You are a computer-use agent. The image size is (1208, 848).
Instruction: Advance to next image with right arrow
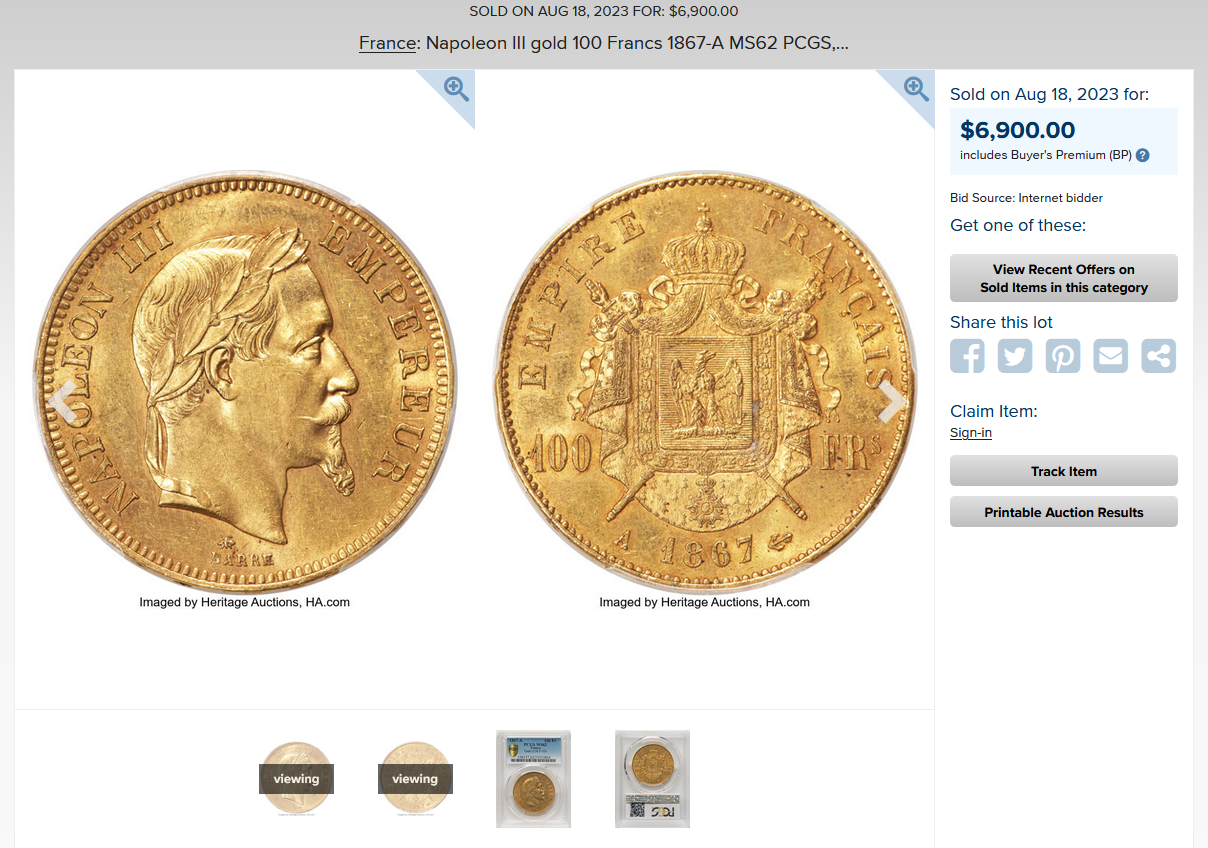pos(890,402)
